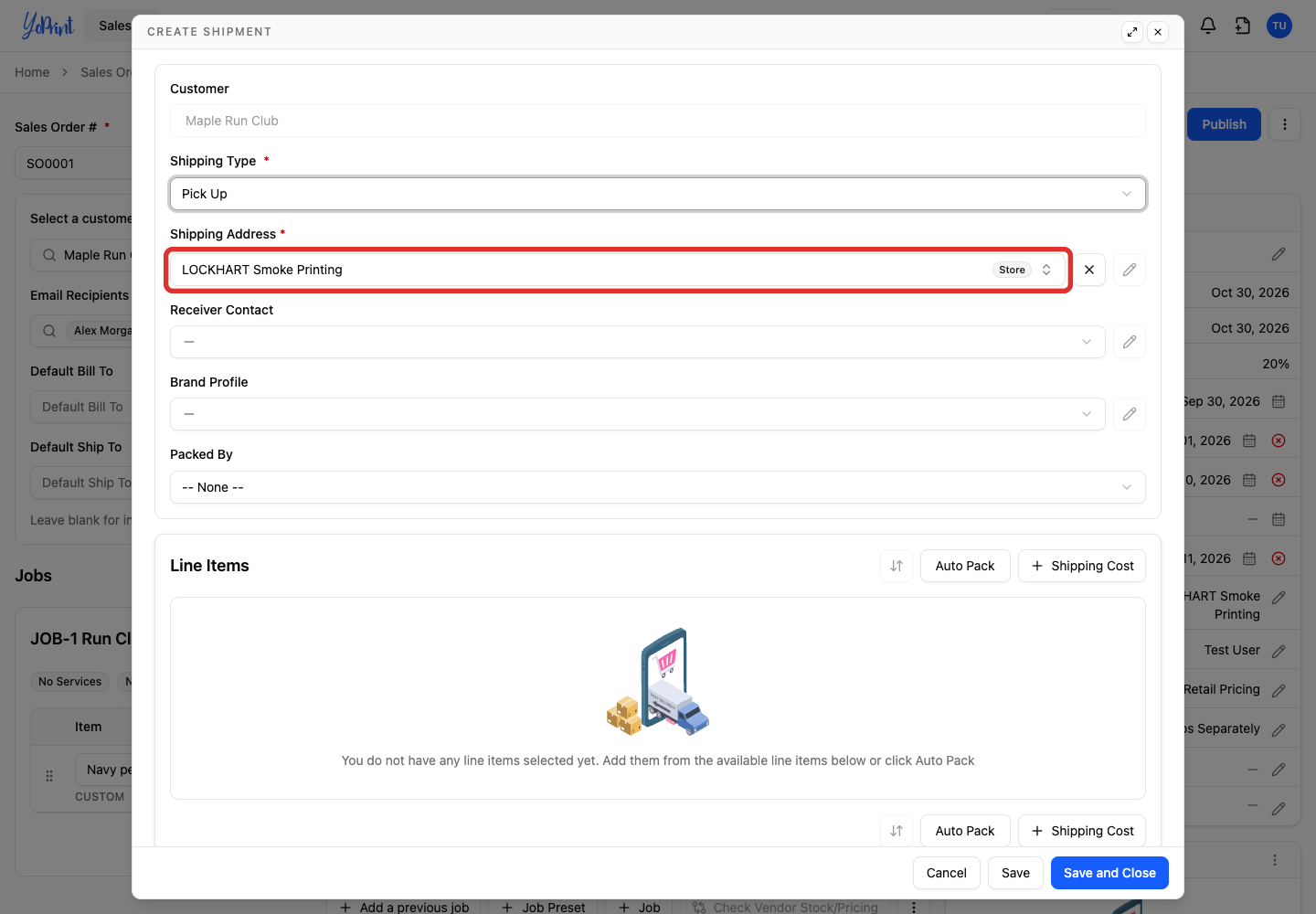Click the No Services tag
The width and height of the screenshot is (1316, 914).
(x=70, y=682)
